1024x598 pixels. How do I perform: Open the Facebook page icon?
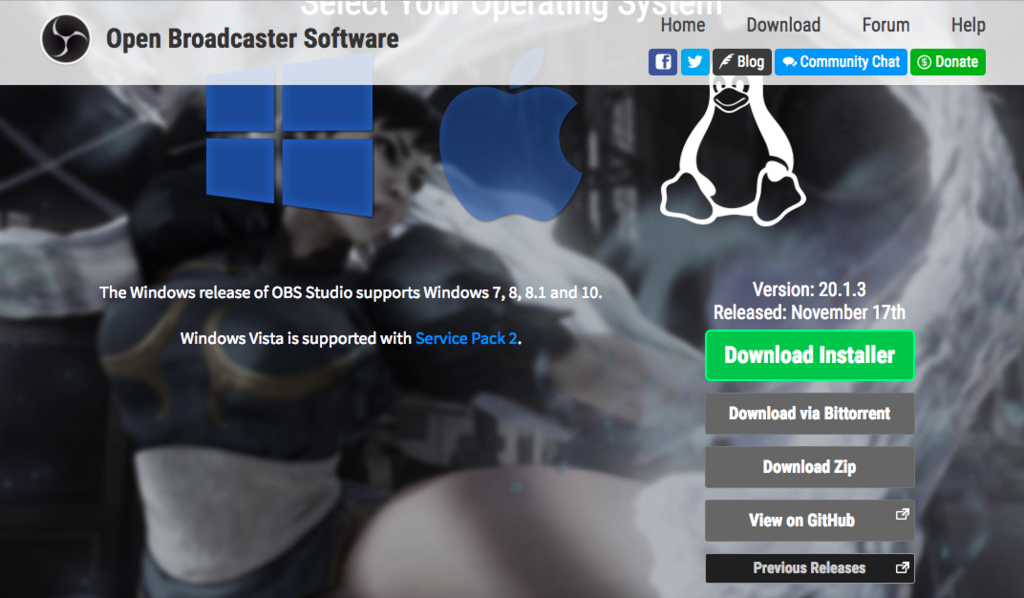pyautogui.click(x=662, y=62)
